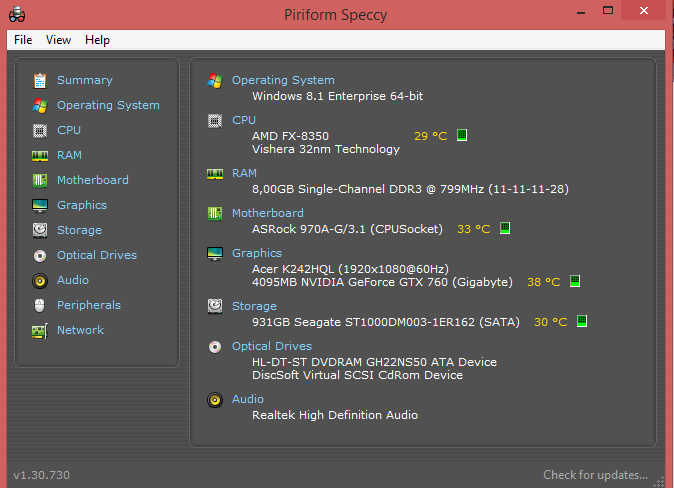Click the CPU chip icon in sidebar

point(40,130)
